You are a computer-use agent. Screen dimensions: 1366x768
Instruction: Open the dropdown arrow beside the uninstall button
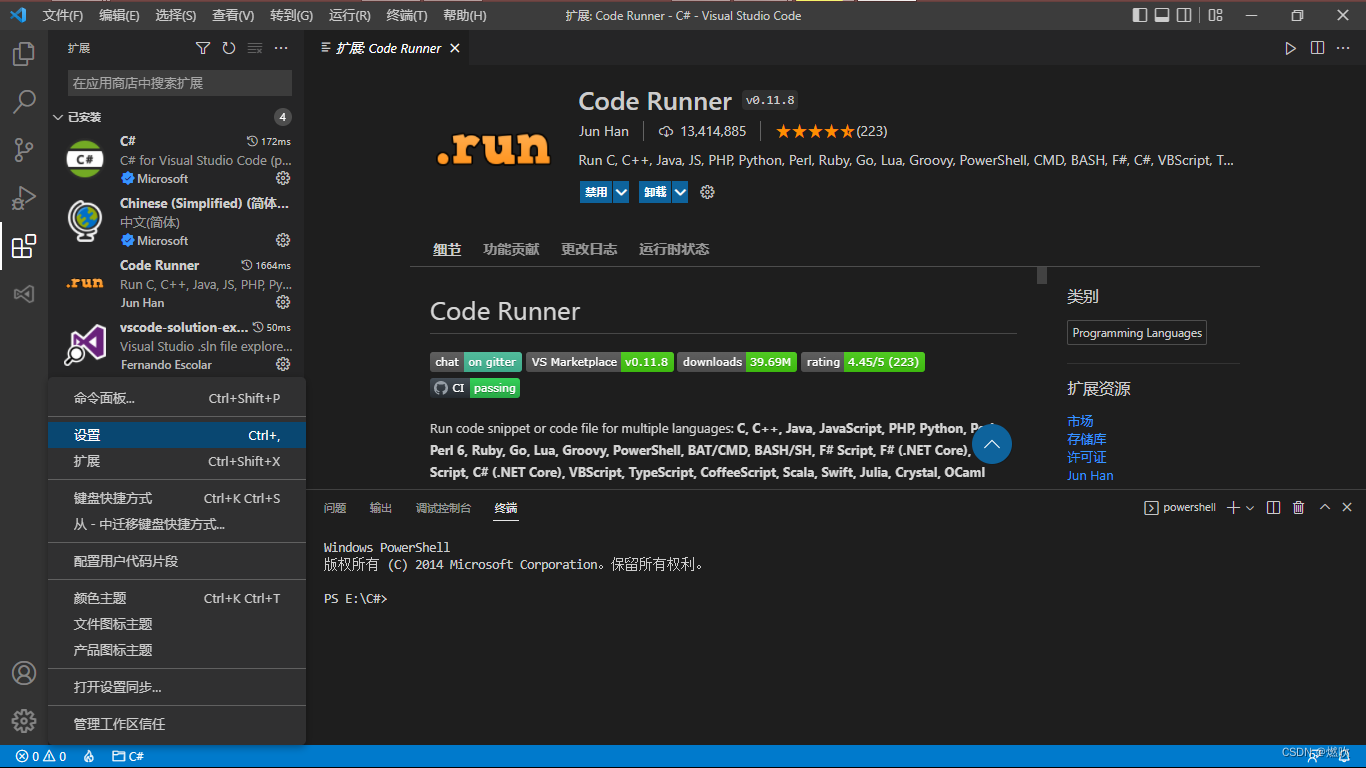click(680, 192)
